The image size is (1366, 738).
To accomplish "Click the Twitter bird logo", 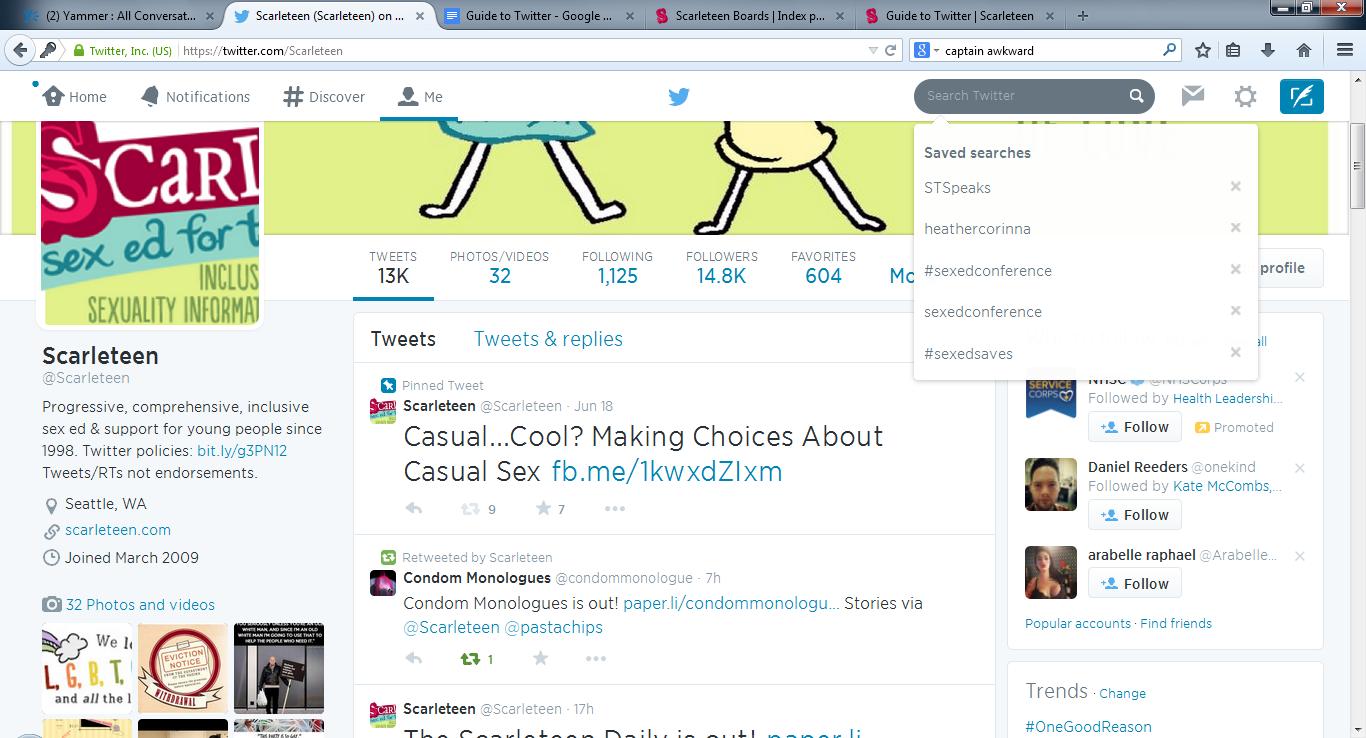I will [x=679, y=97].
